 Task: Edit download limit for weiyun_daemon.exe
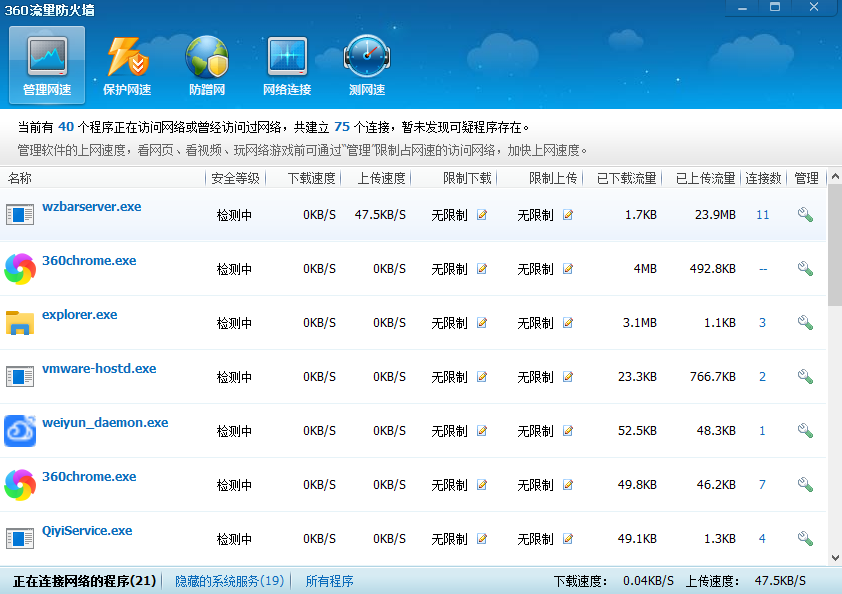coord(482,431)
